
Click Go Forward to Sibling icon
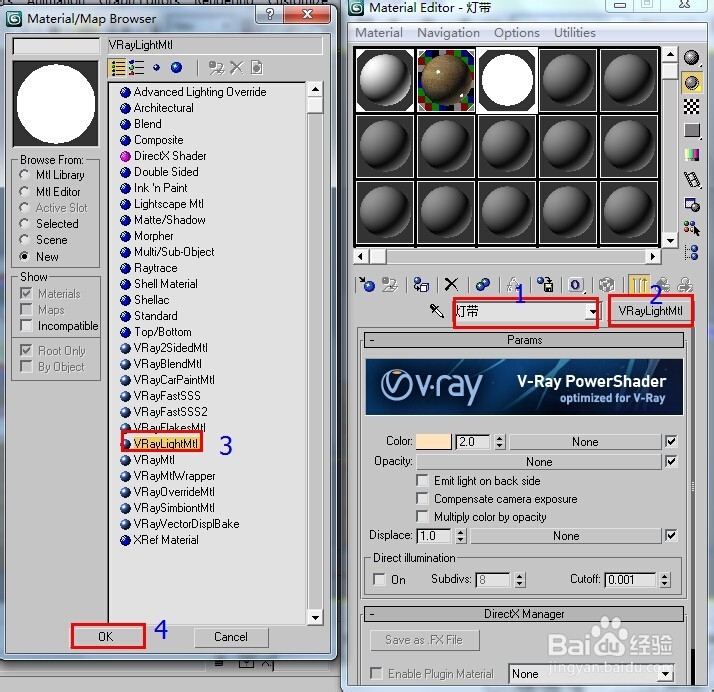pos(684,285)
